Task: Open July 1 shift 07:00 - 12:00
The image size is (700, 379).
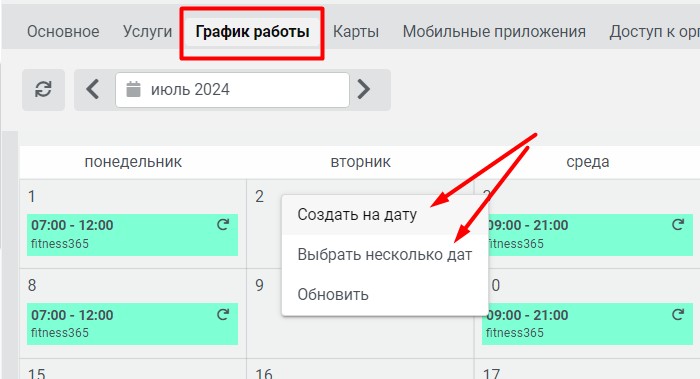Action: [132, 235]
